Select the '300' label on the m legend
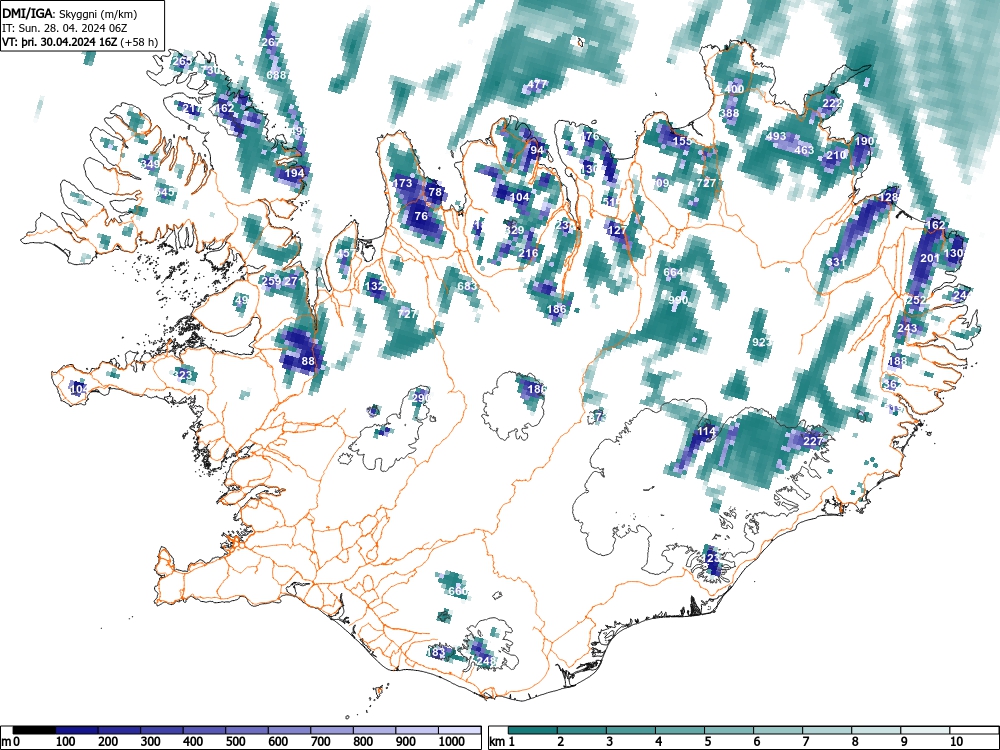The height and width of the screenshot is (750, 1000). point(151,742)
